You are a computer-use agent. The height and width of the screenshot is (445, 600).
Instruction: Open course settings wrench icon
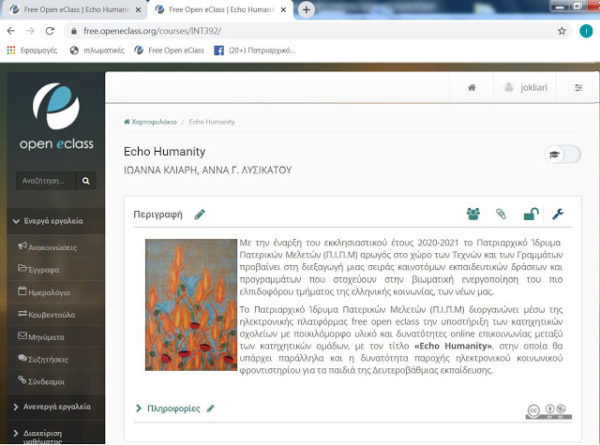pyautogui.click(x=558, y=214)
